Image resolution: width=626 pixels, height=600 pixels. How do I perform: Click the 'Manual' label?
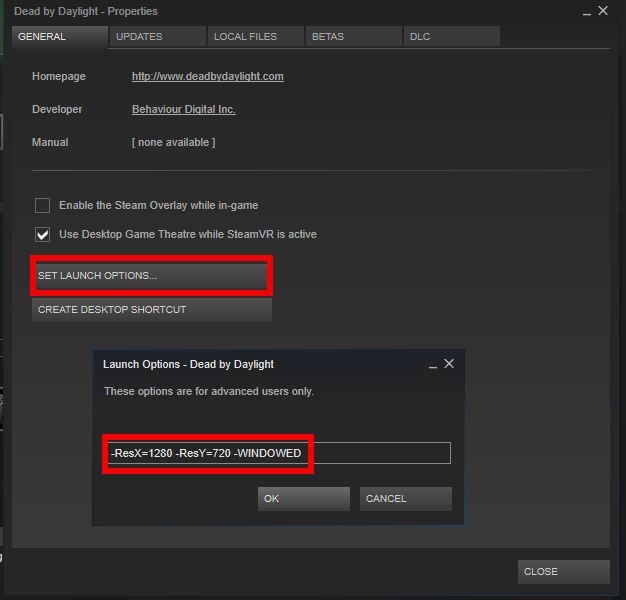[50, 143]
